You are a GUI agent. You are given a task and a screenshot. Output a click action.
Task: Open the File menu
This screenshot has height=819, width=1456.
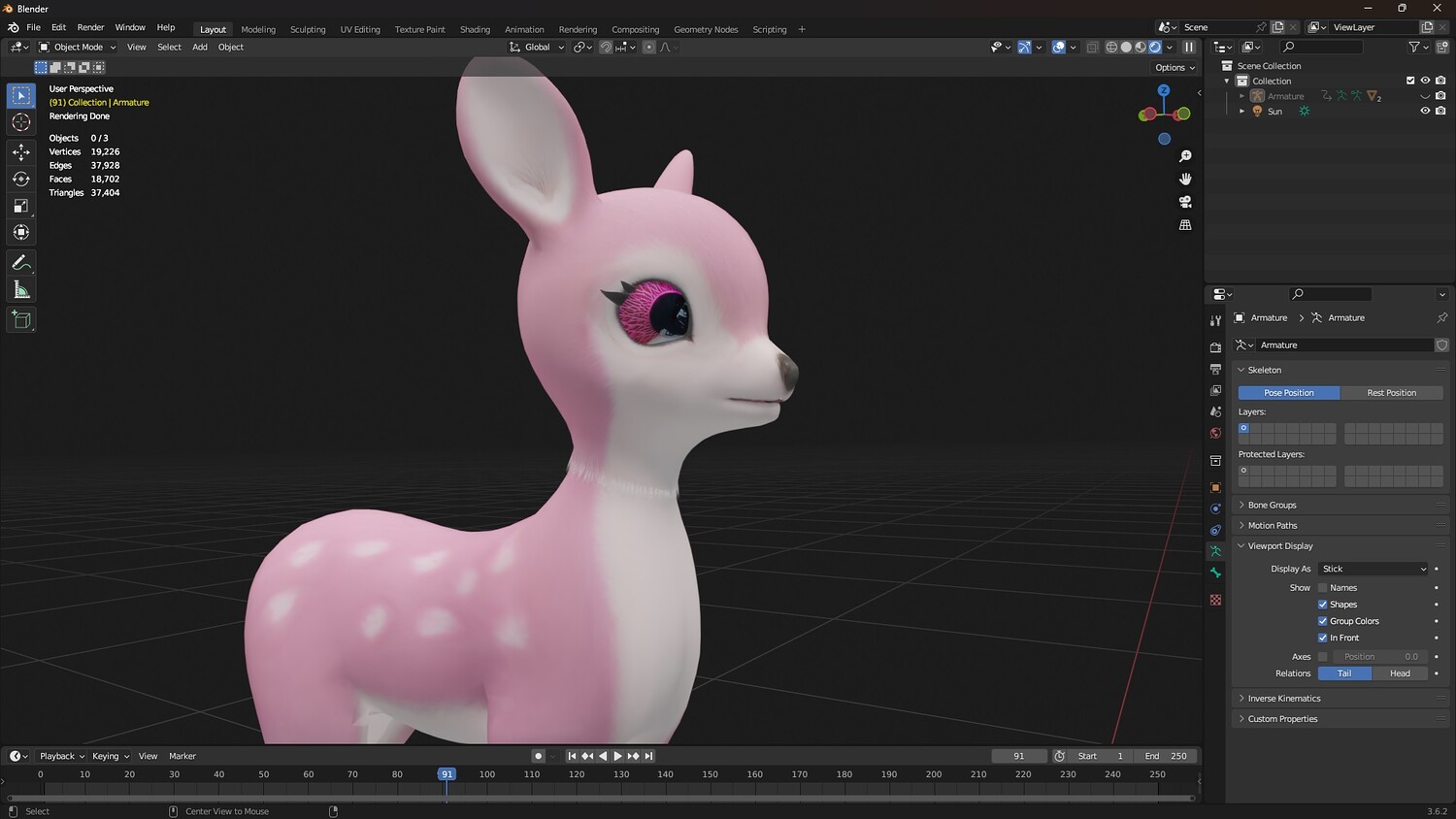[x=33, y=27]
